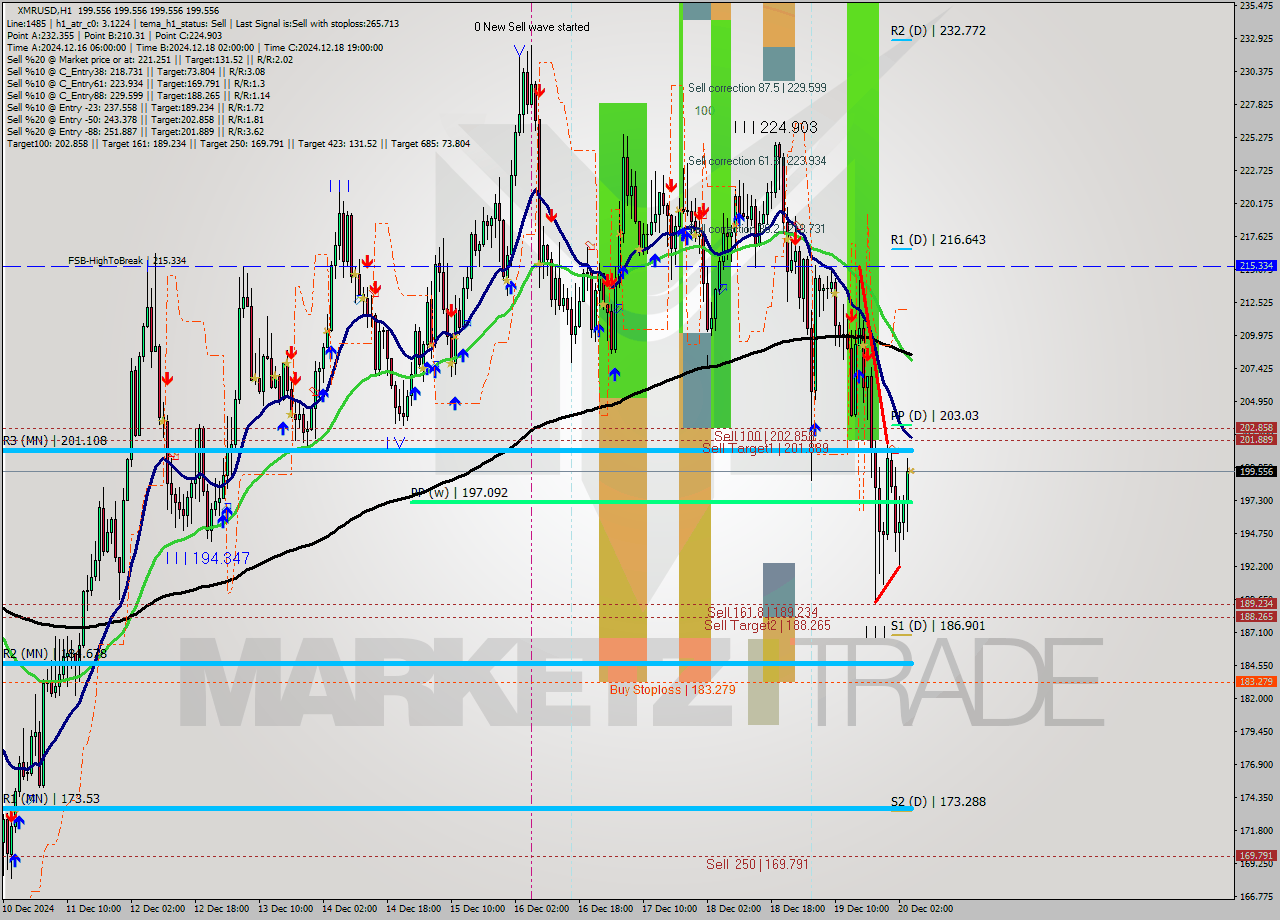Click the 13 Dec 10:00 time axis label

click(285, 909)
